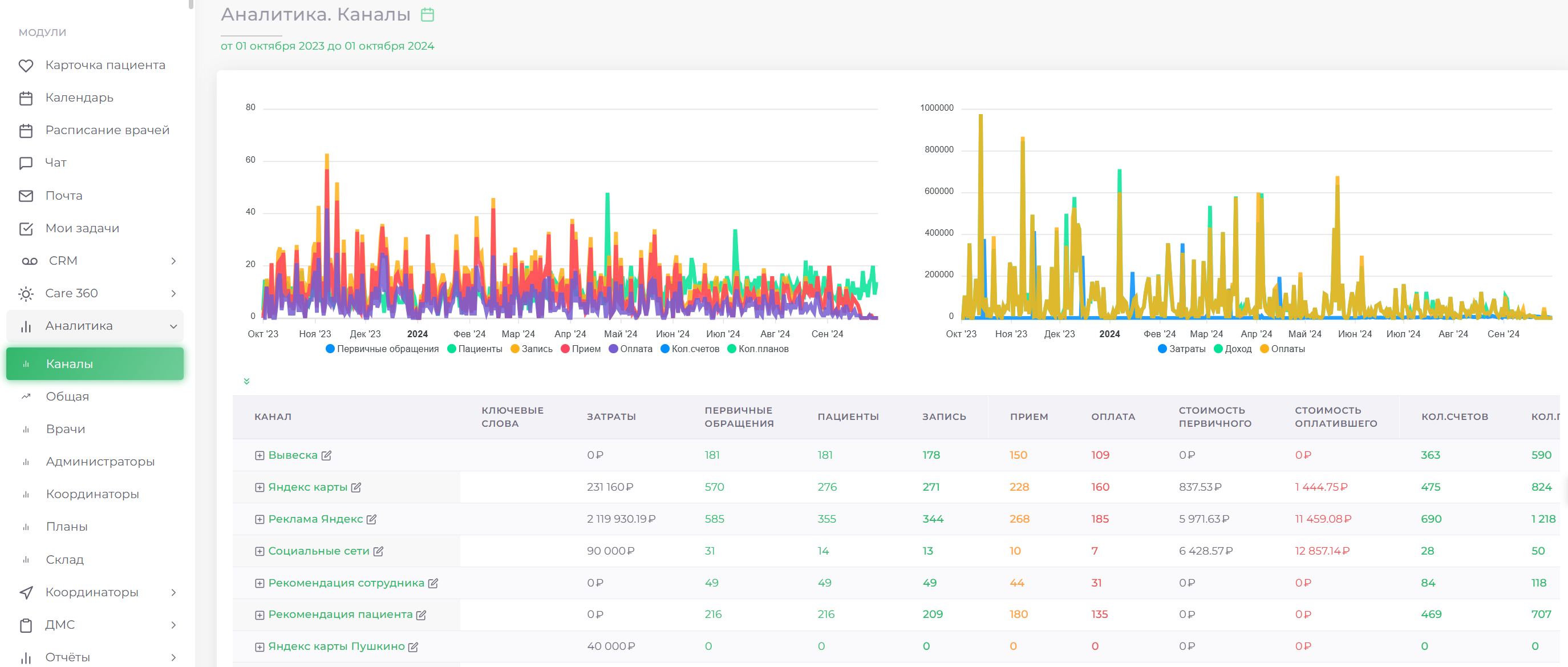Edit the Яндекс карты channel pencil icon
Image resolution: width=1568 pixels, height=667 pixels.
click(x=356, y=487)
